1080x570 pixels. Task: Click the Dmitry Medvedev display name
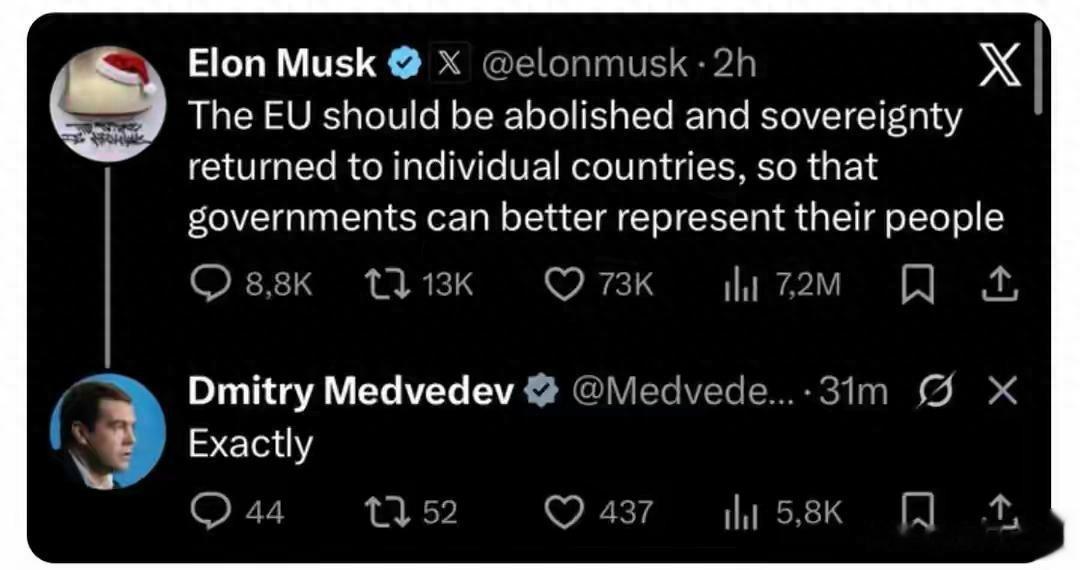(351, 392)
